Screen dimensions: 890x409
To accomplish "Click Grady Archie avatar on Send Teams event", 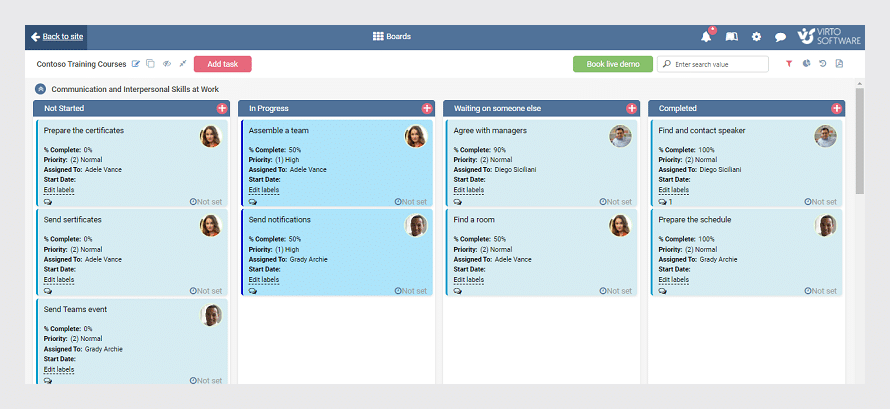I will [x=211, y=315].
